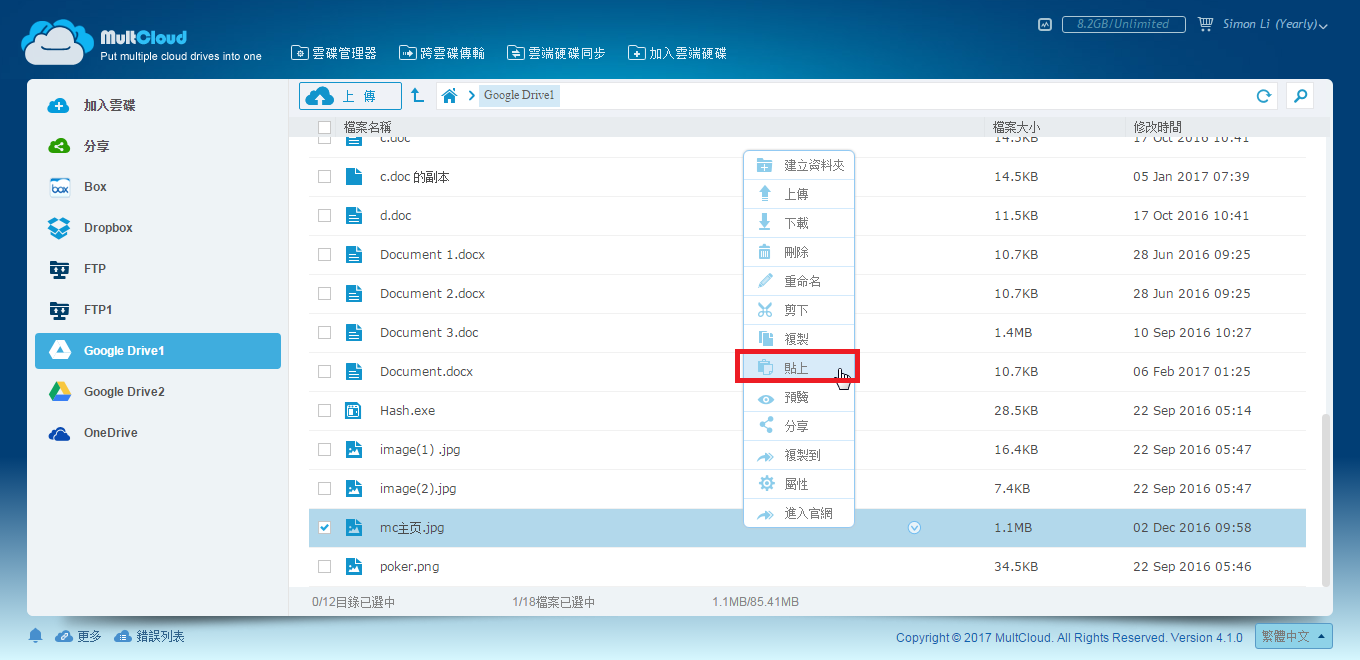Click the MultCloud cloud logo
1360x660 pixels.
[58, 42]
